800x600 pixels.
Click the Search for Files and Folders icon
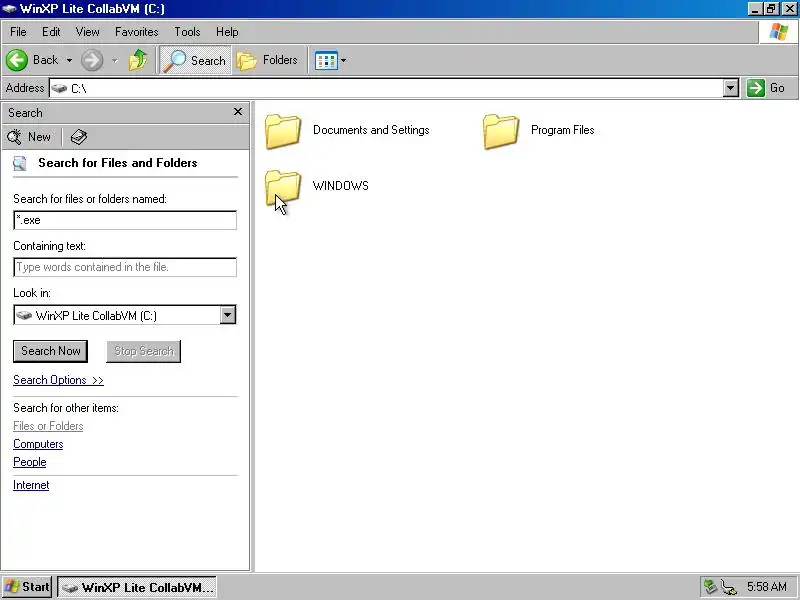pyautogui.click(x=20, y=163)
